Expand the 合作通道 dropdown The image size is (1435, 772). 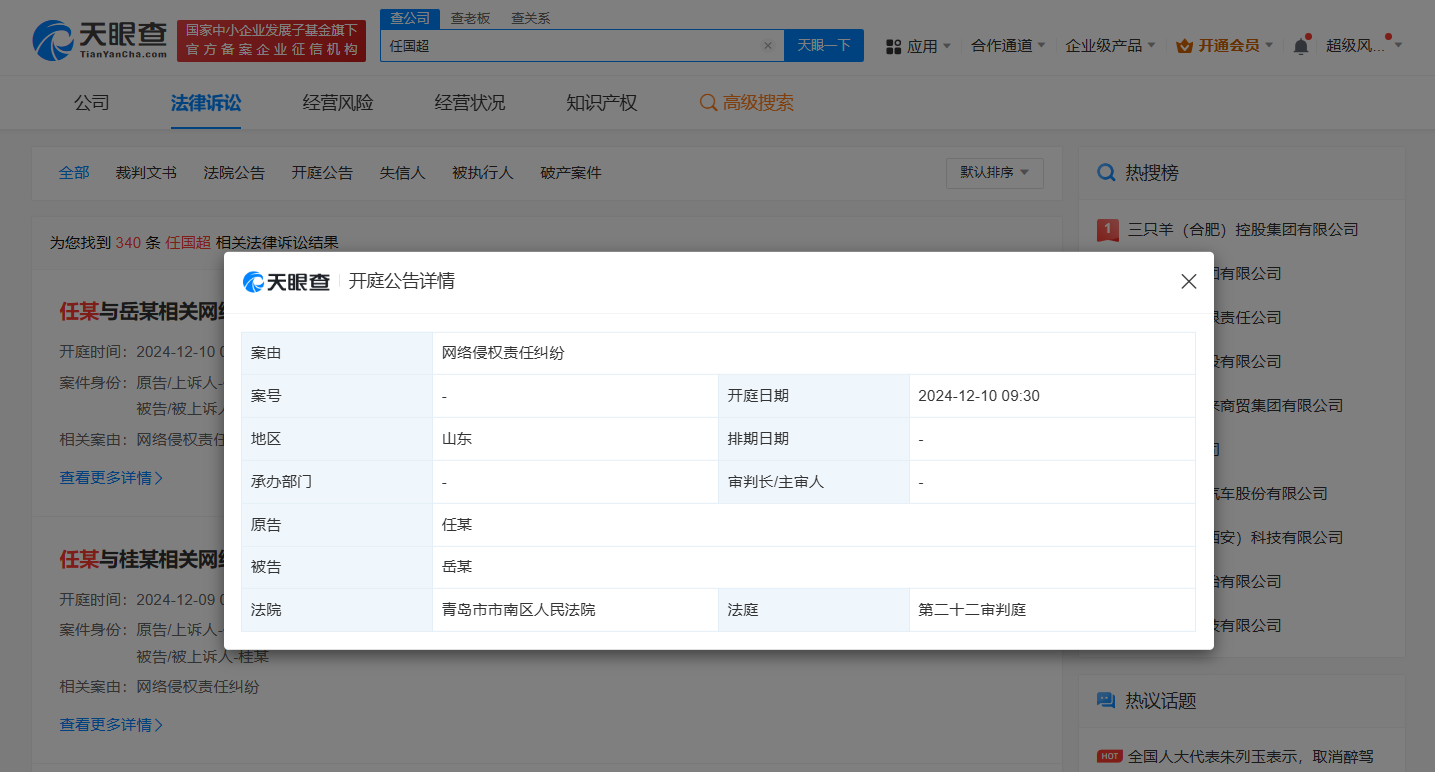click(x=1007, y=46)
